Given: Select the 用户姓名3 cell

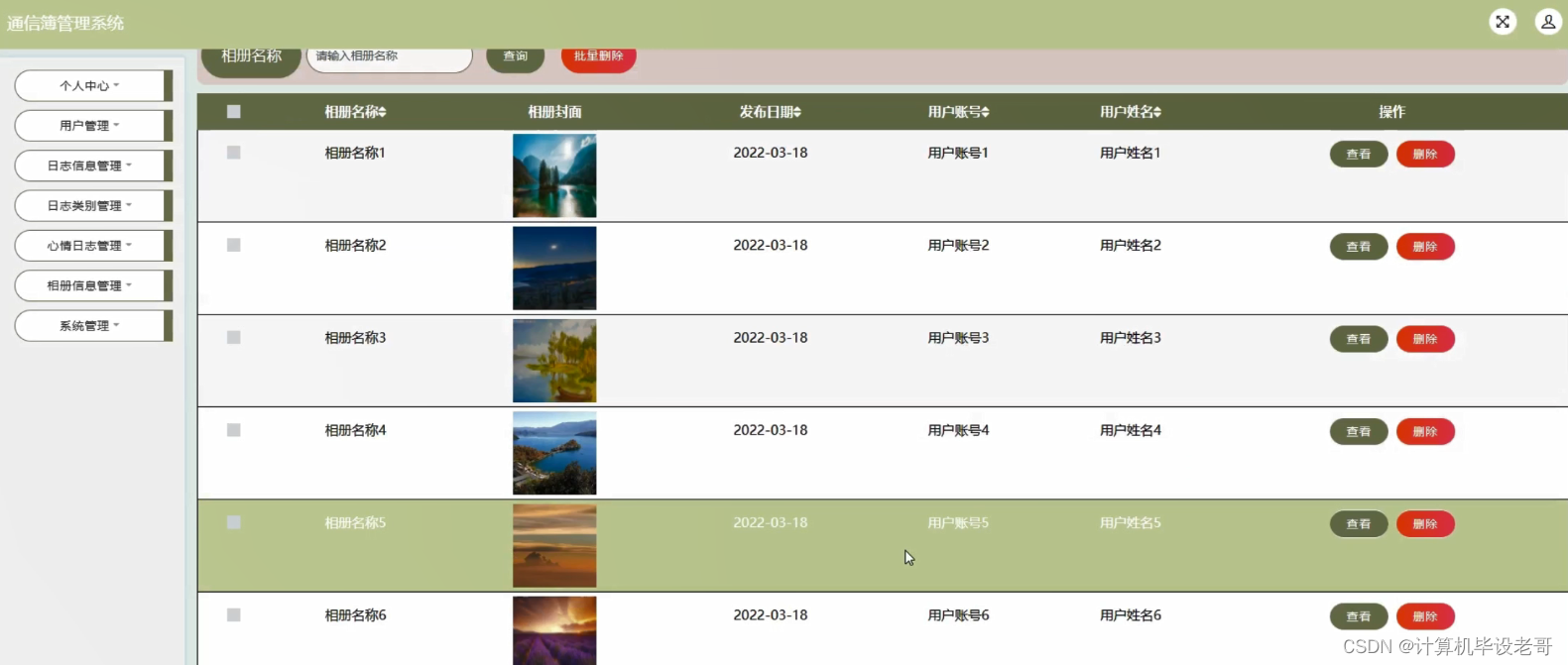Looking at the screenshot, I should (1130, 338).
